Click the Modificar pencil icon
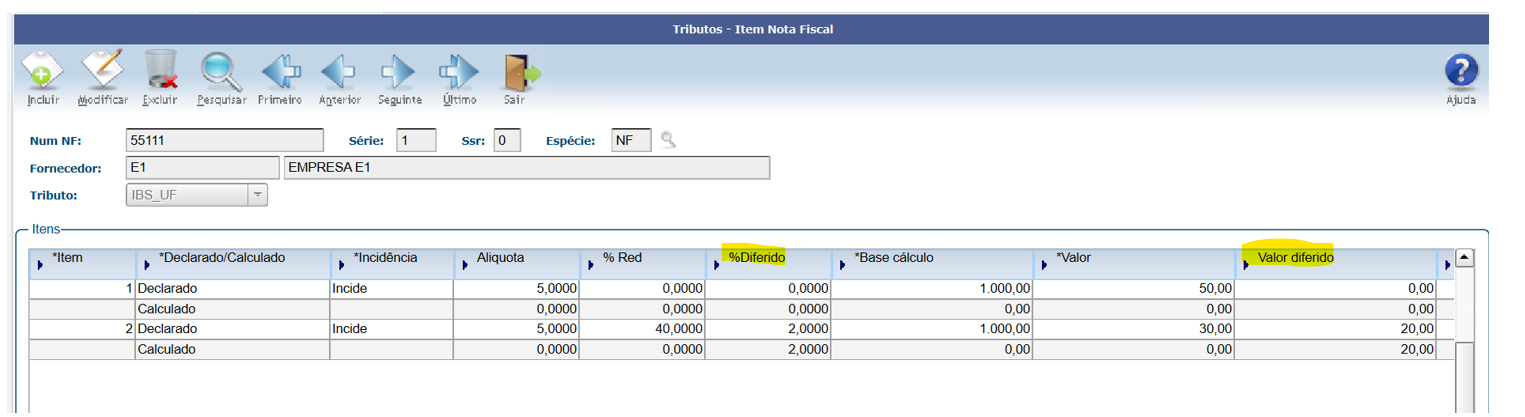This screenshot has height=417, width=1525. 102,72
